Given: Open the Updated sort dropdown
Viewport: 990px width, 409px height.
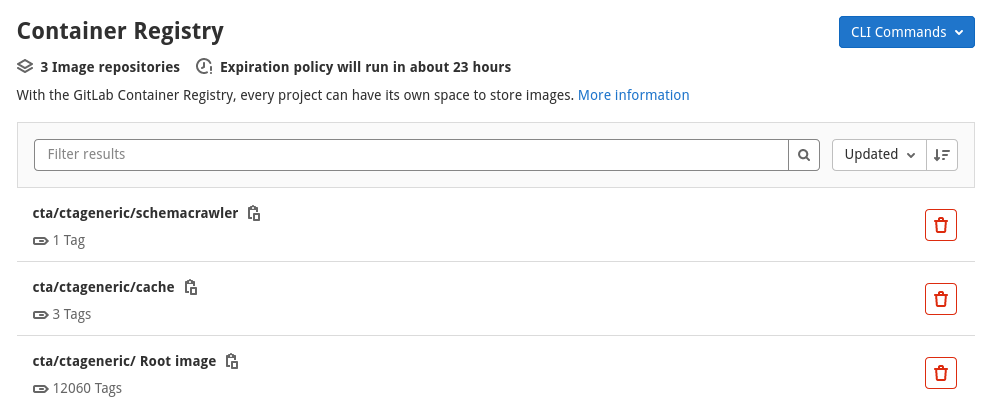Looking at the screenshot, I should click(880, 155).
